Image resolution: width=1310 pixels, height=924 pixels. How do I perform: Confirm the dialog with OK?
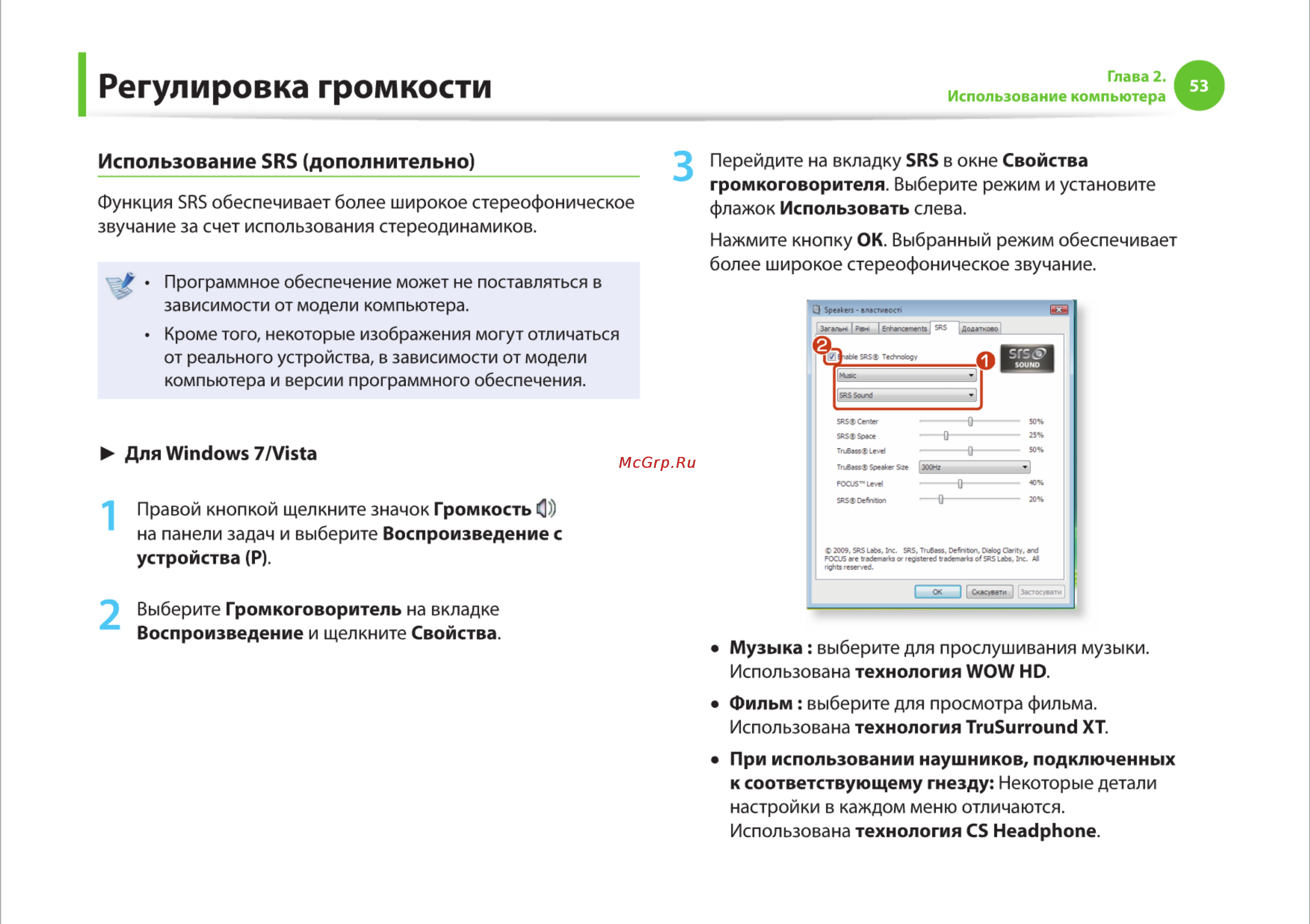[937, 592]
